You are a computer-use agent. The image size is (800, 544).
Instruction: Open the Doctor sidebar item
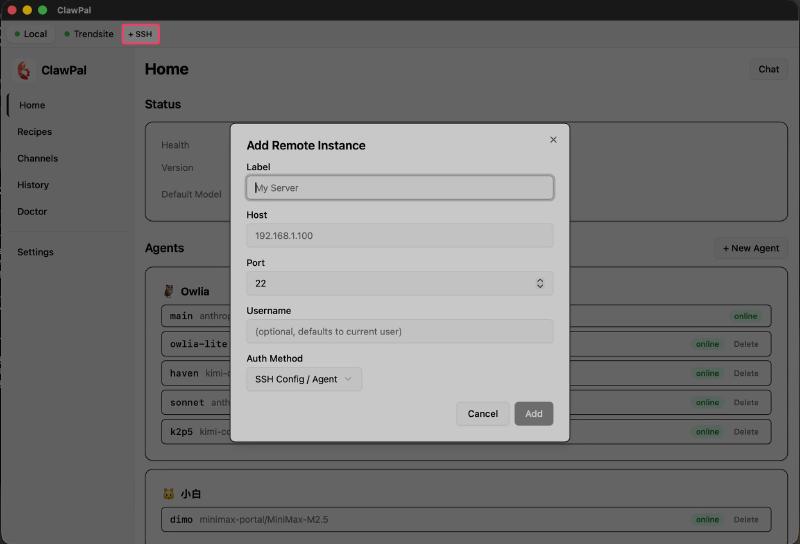tap(32, 212)
